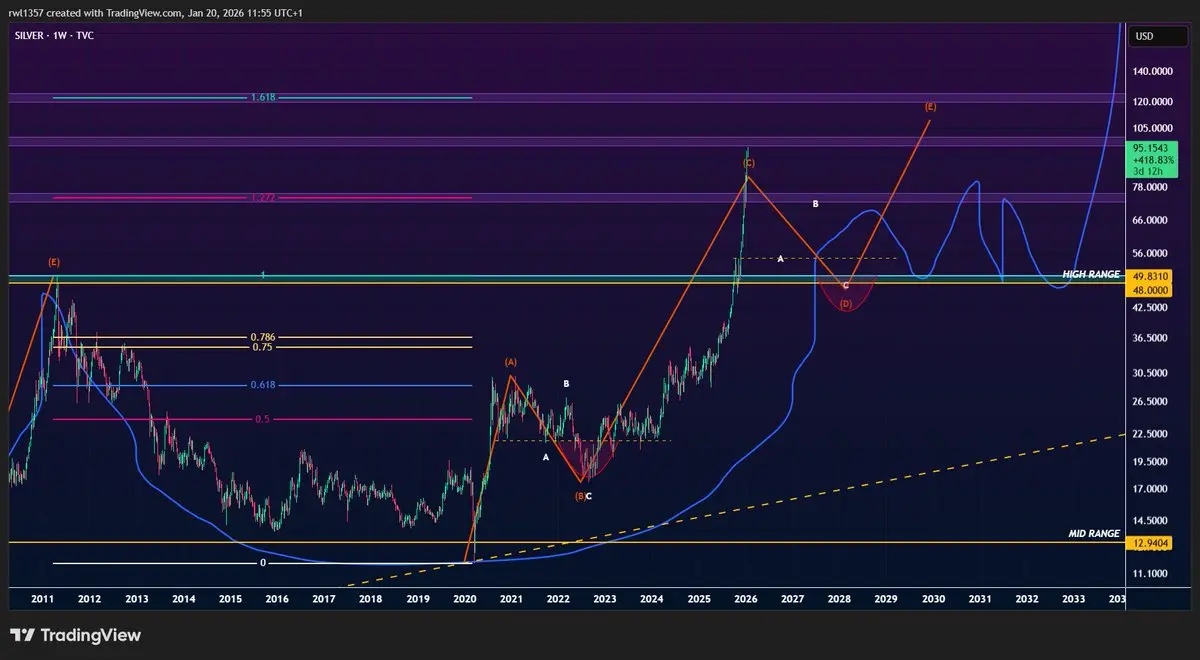The image size is (1200, 660).
Task: Click the 48.0000 orange price label
Action: coord(1150,289)
